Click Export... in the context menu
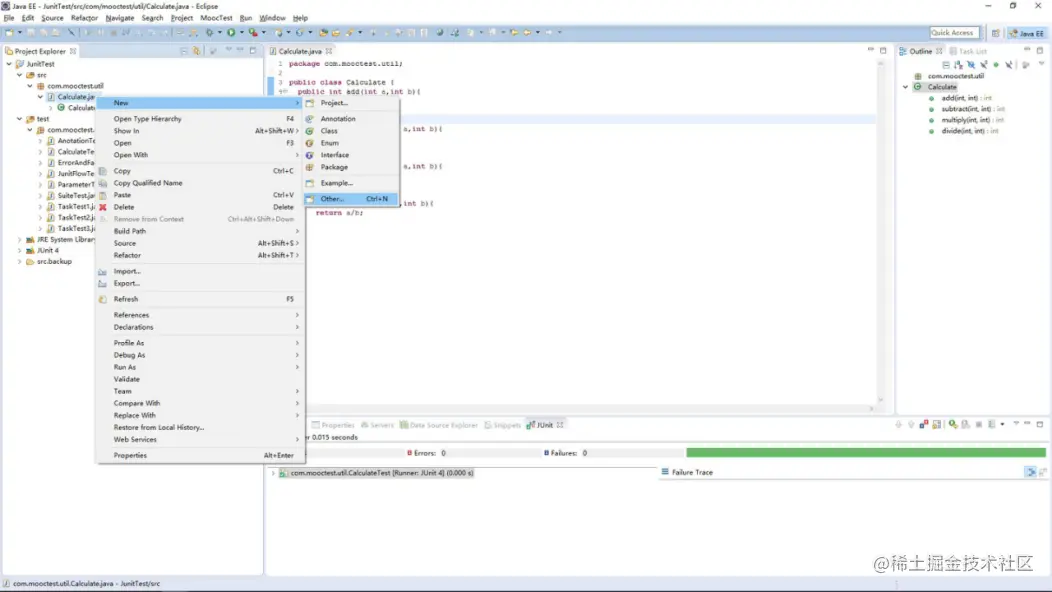The width and height of the screenshot is (1052, 592). 200,283
